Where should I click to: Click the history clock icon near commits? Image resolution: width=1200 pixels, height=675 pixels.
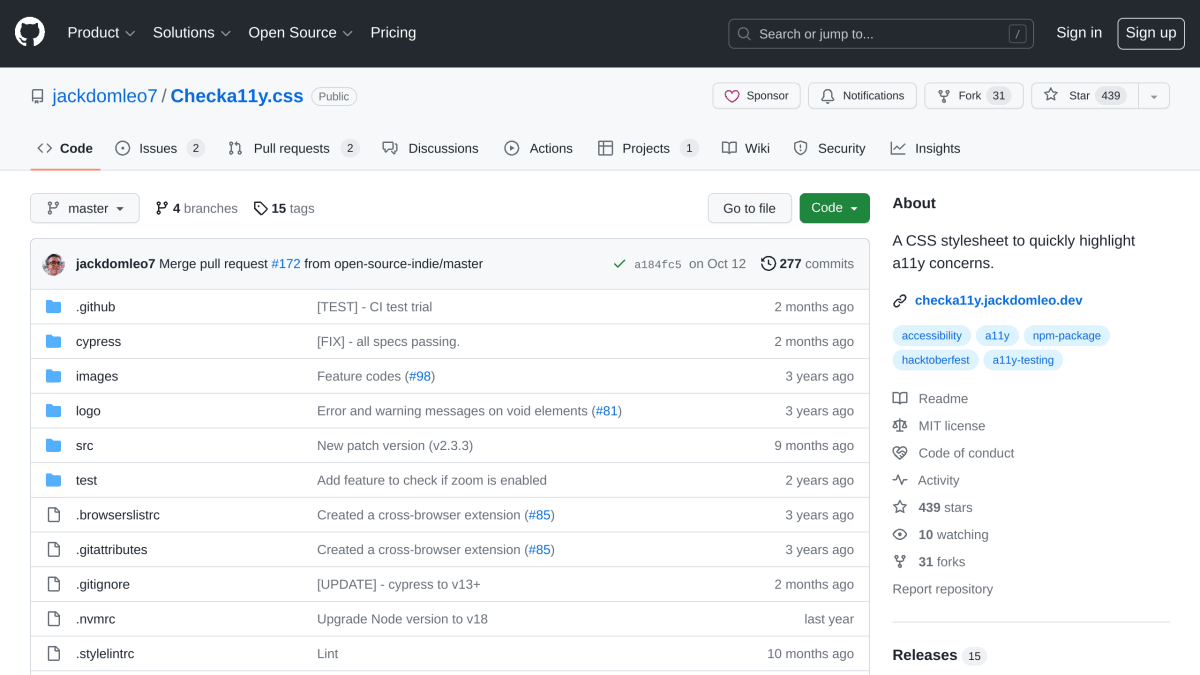[x=768, y=264]
